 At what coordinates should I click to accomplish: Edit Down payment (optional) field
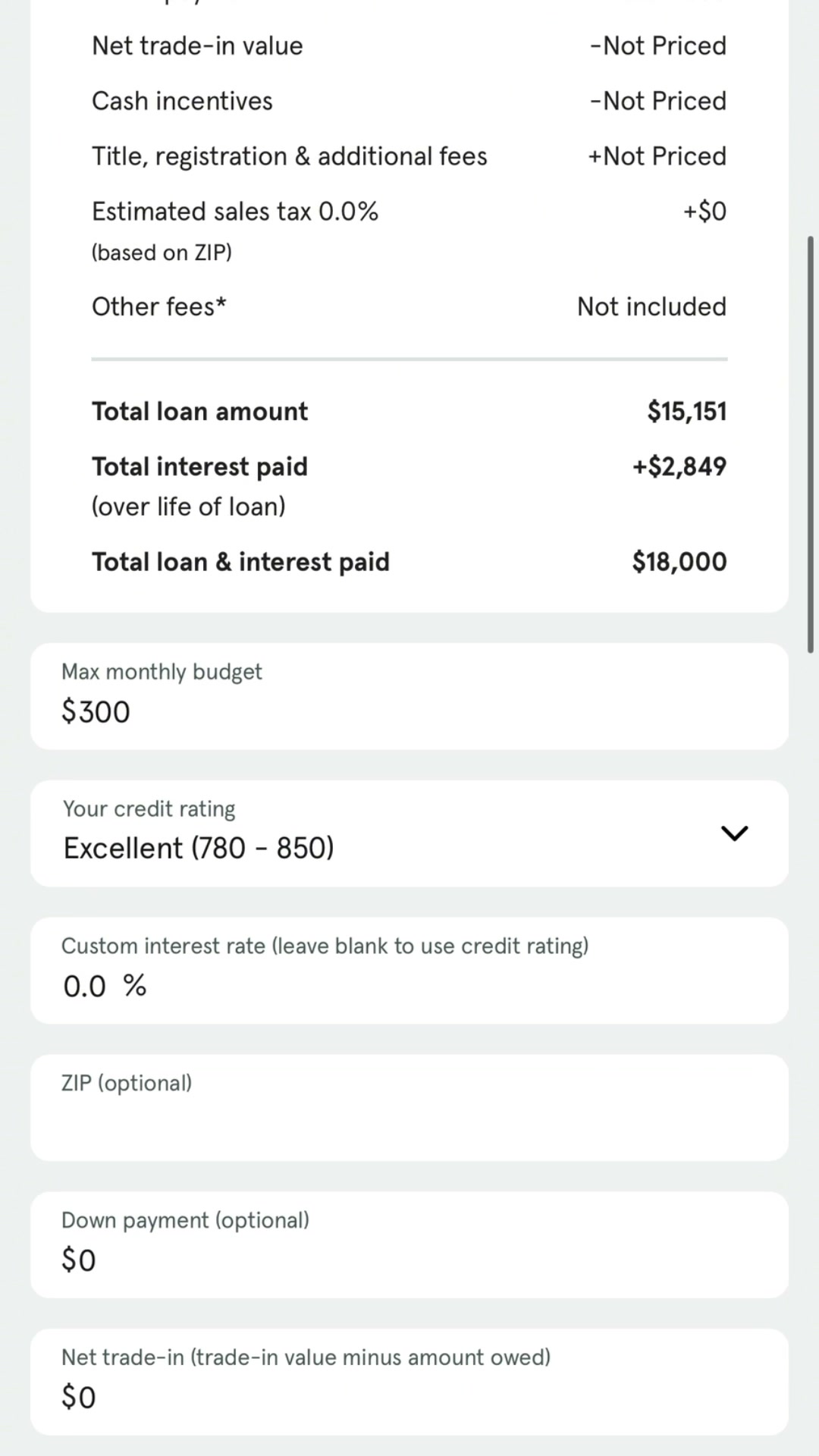click(409, 1244)
